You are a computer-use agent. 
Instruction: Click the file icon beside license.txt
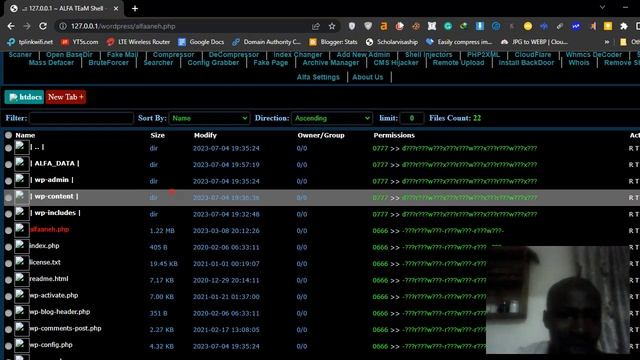pos(21,263)
